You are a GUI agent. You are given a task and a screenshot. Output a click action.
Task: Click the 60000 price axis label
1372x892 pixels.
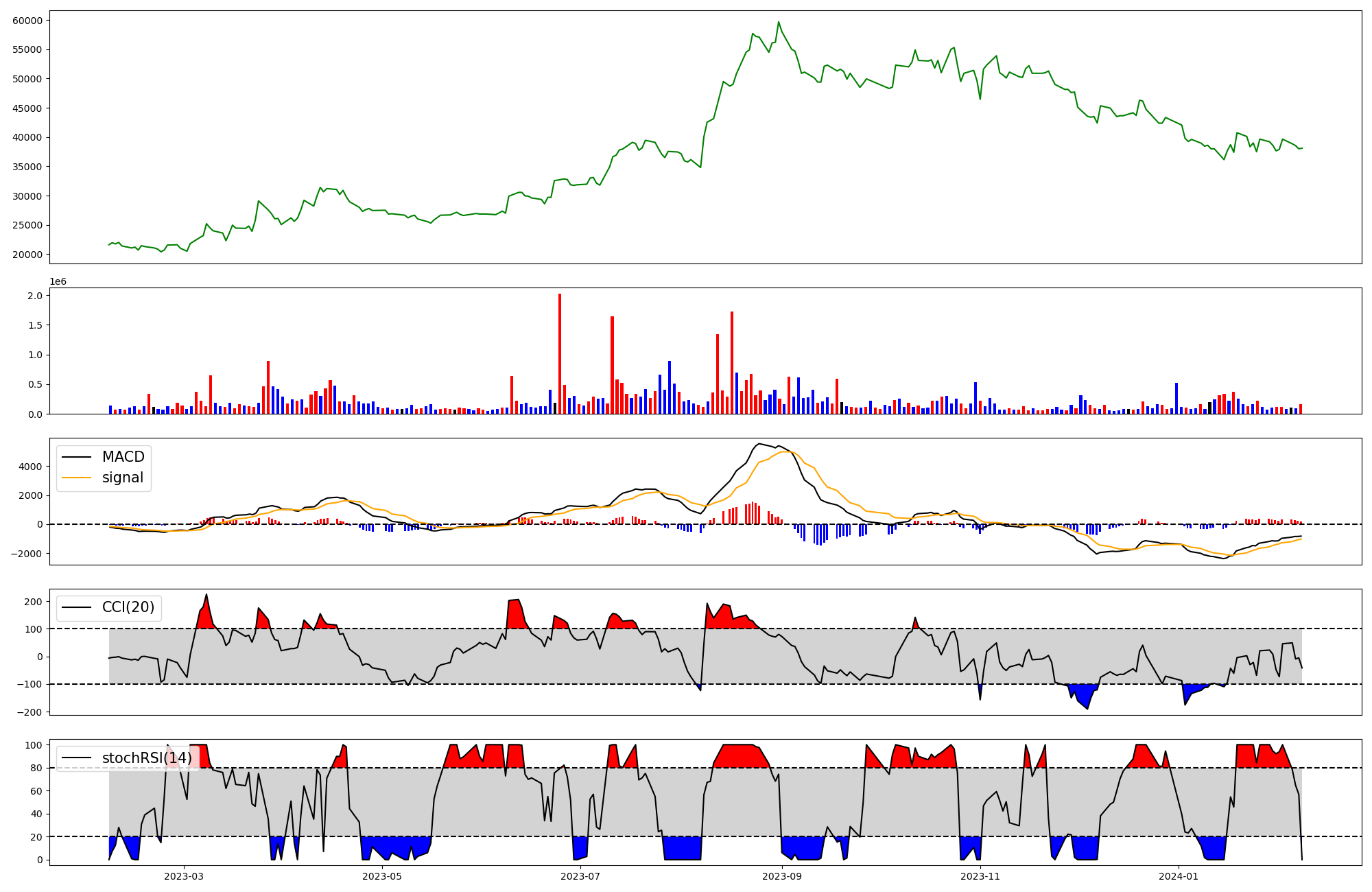[x=27, y=21]
